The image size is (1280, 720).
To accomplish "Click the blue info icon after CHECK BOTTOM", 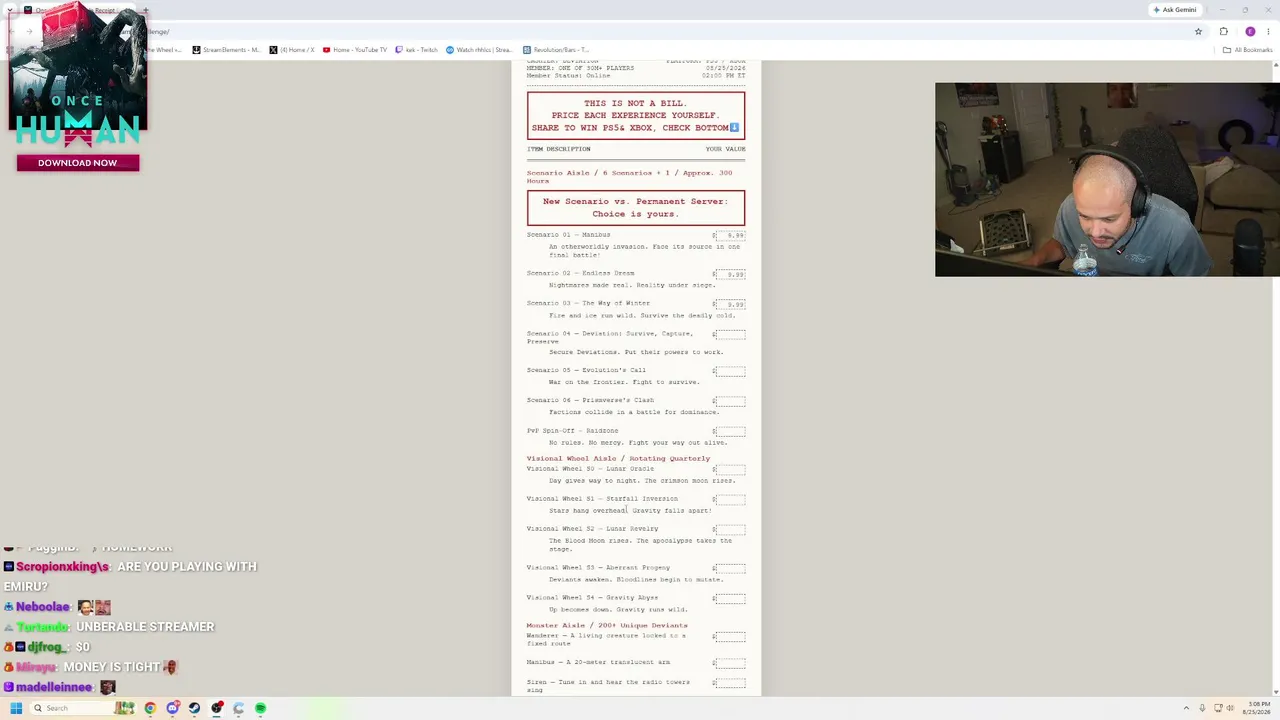I will click(734, 128).
